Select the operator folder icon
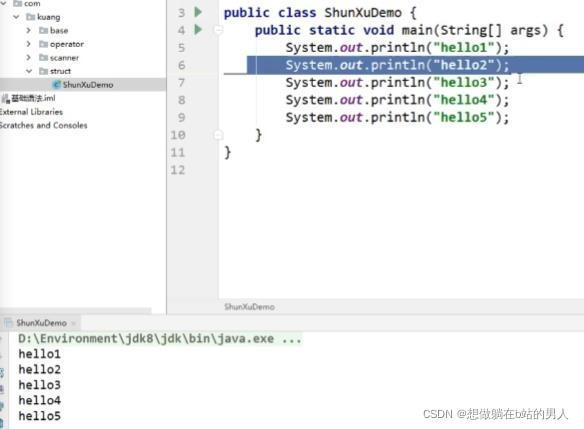584x429 pixels. pos(44,44)
